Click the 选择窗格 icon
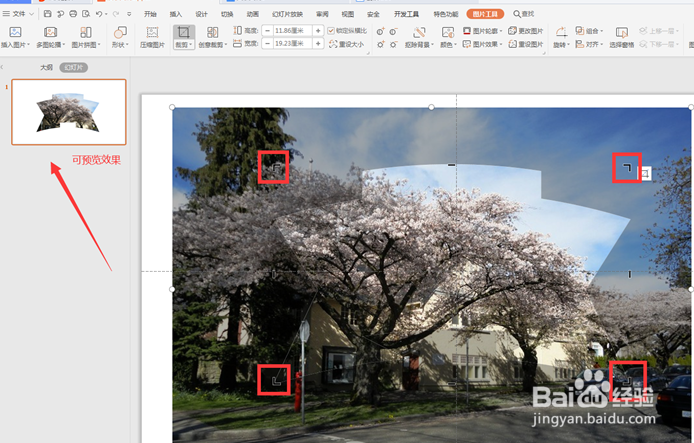The image size is (694, 443). click(621, 32)
